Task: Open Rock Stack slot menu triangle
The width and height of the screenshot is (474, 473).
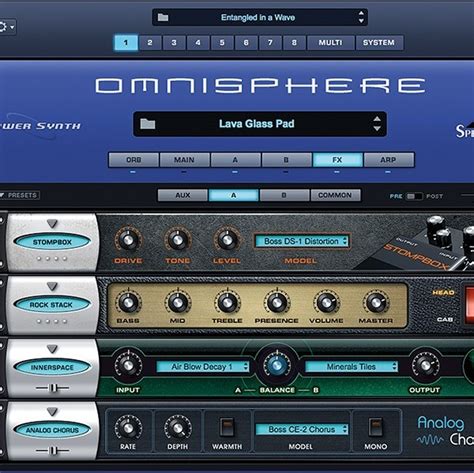Action: tap(52, 286)
